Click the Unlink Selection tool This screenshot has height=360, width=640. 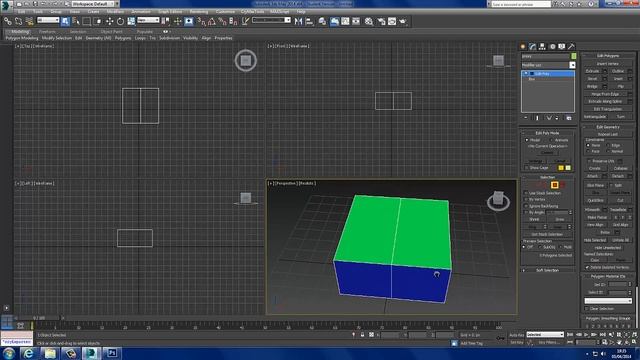[18, 21]
